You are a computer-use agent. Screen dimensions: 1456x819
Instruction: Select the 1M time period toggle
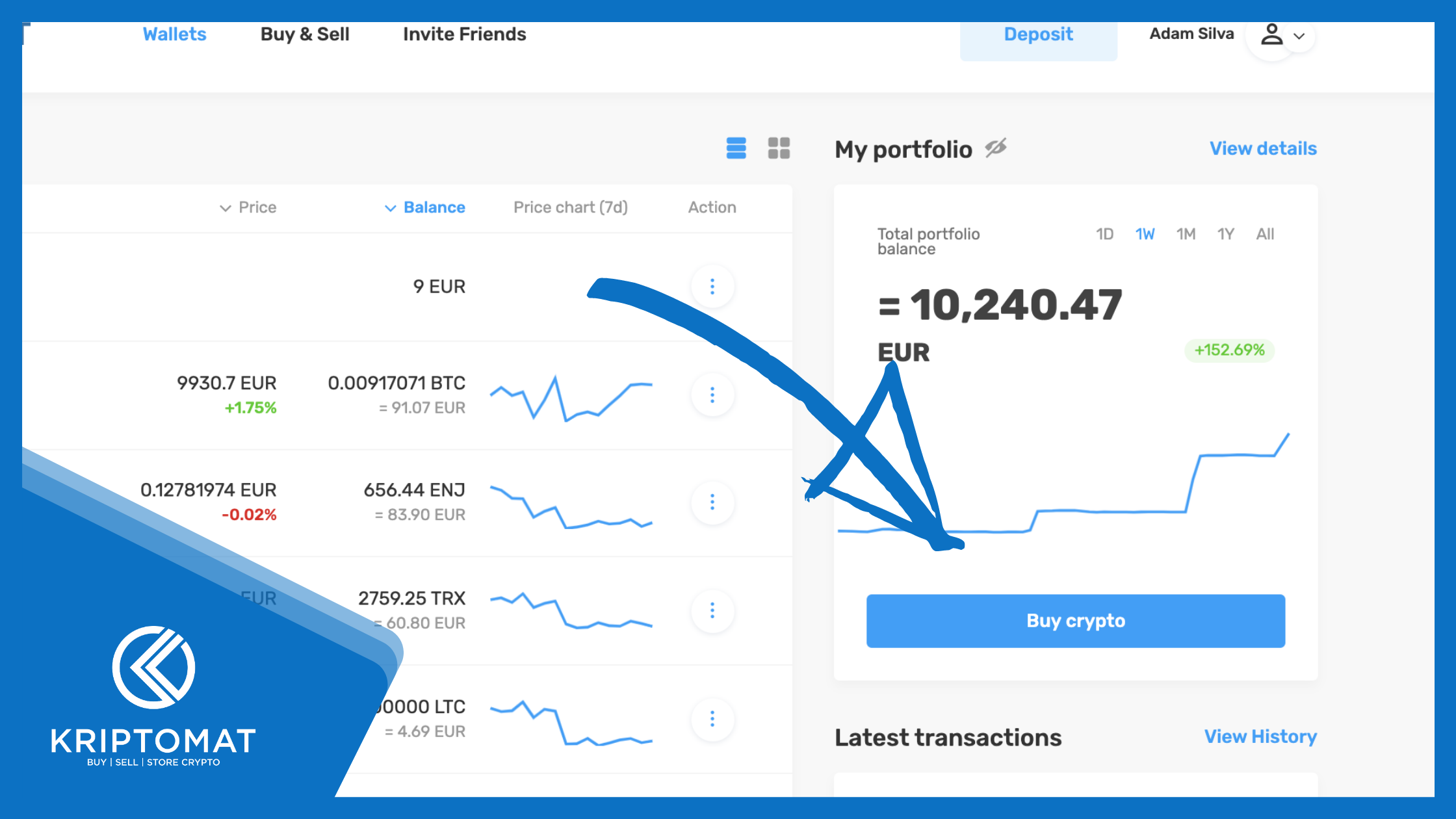tap(1184, 234)
